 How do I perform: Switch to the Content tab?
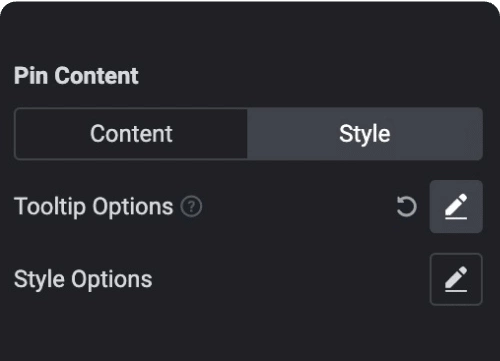point(131,134)
